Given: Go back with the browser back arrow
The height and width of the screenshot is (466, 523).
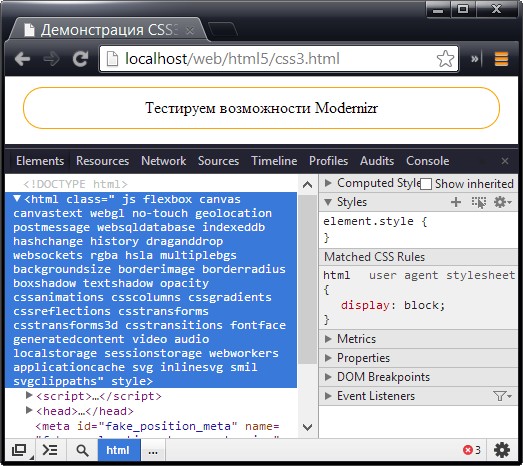Looking at the screenshot, I should click(23, 59).
